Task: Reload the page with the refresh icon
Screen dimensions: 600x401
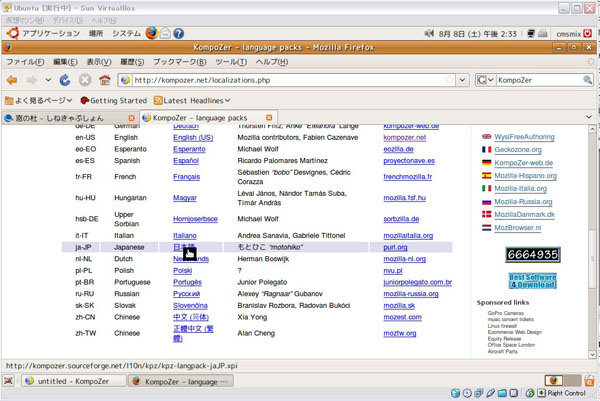Action: coord(65,80)
